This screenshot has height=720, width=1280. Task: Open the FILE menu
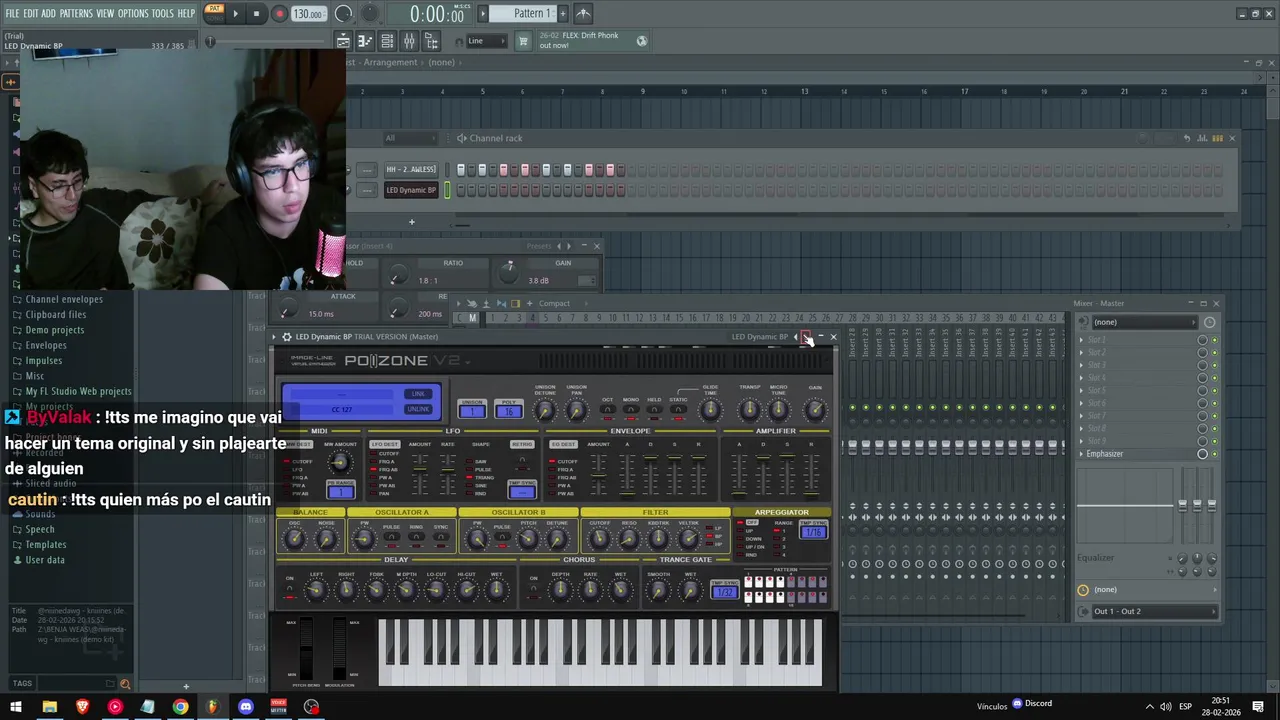point(12,13)
